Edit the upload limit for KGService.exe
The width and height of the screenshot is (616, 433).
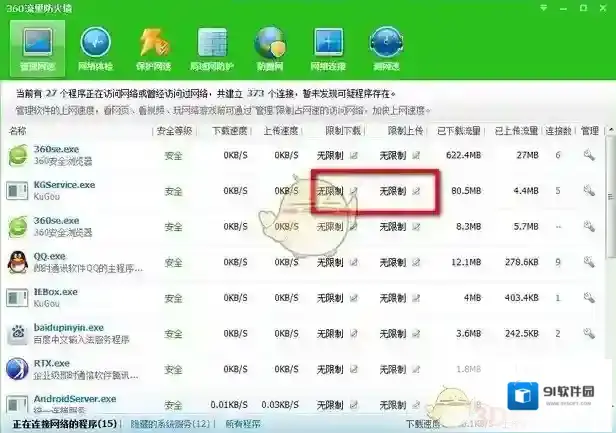pyautogui.click(x=417, y=191)
